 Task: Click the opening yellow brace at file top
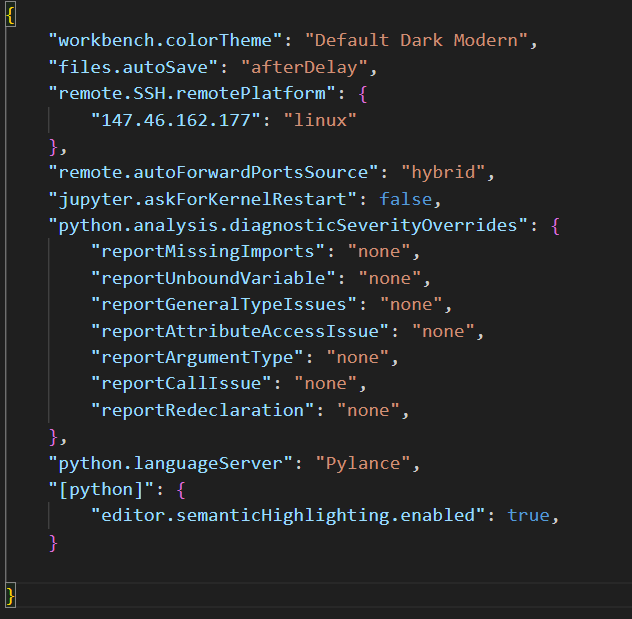click(x=10, y=17)
